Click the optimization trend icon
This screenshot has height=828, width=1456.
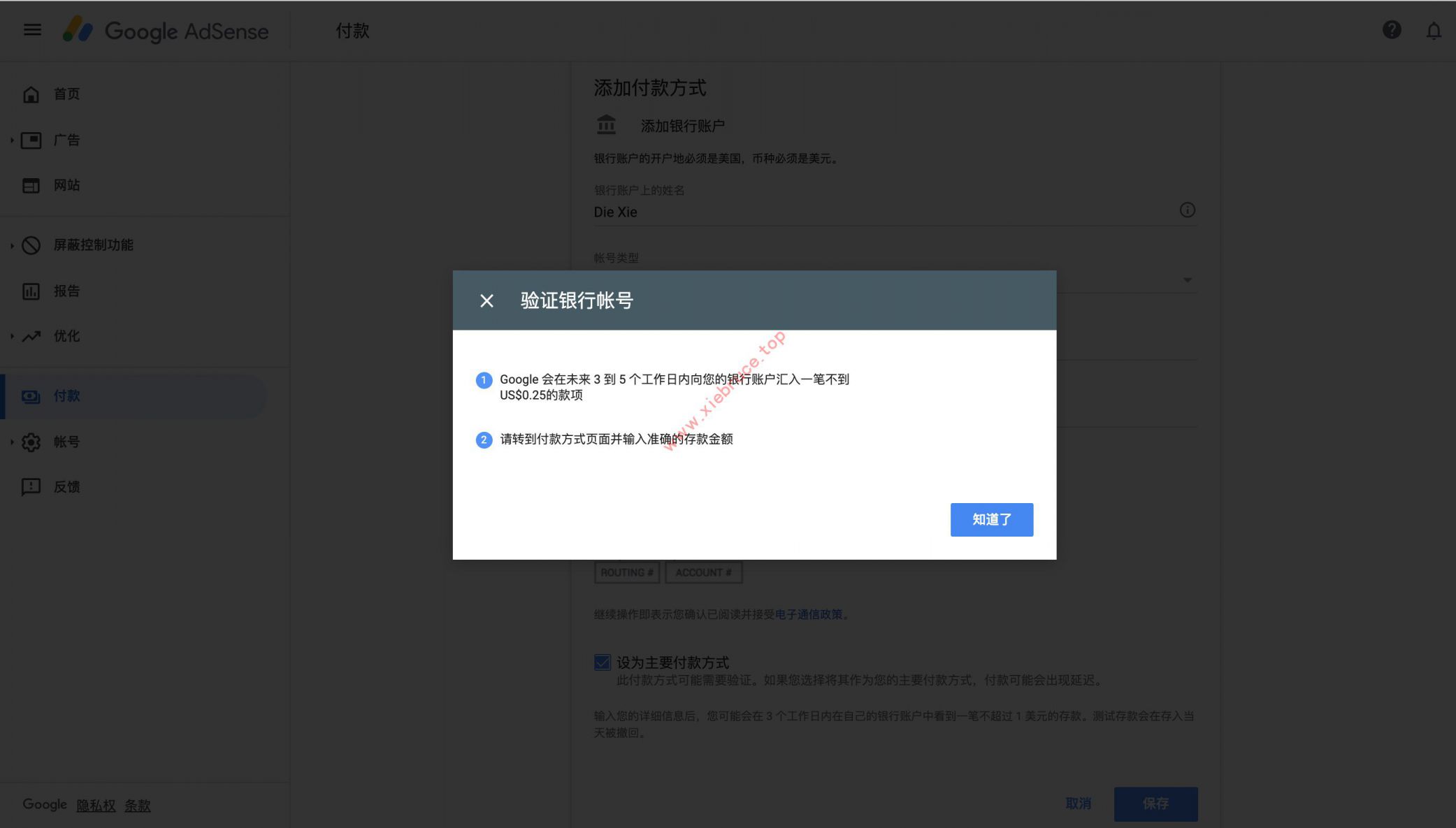point(31,337)
